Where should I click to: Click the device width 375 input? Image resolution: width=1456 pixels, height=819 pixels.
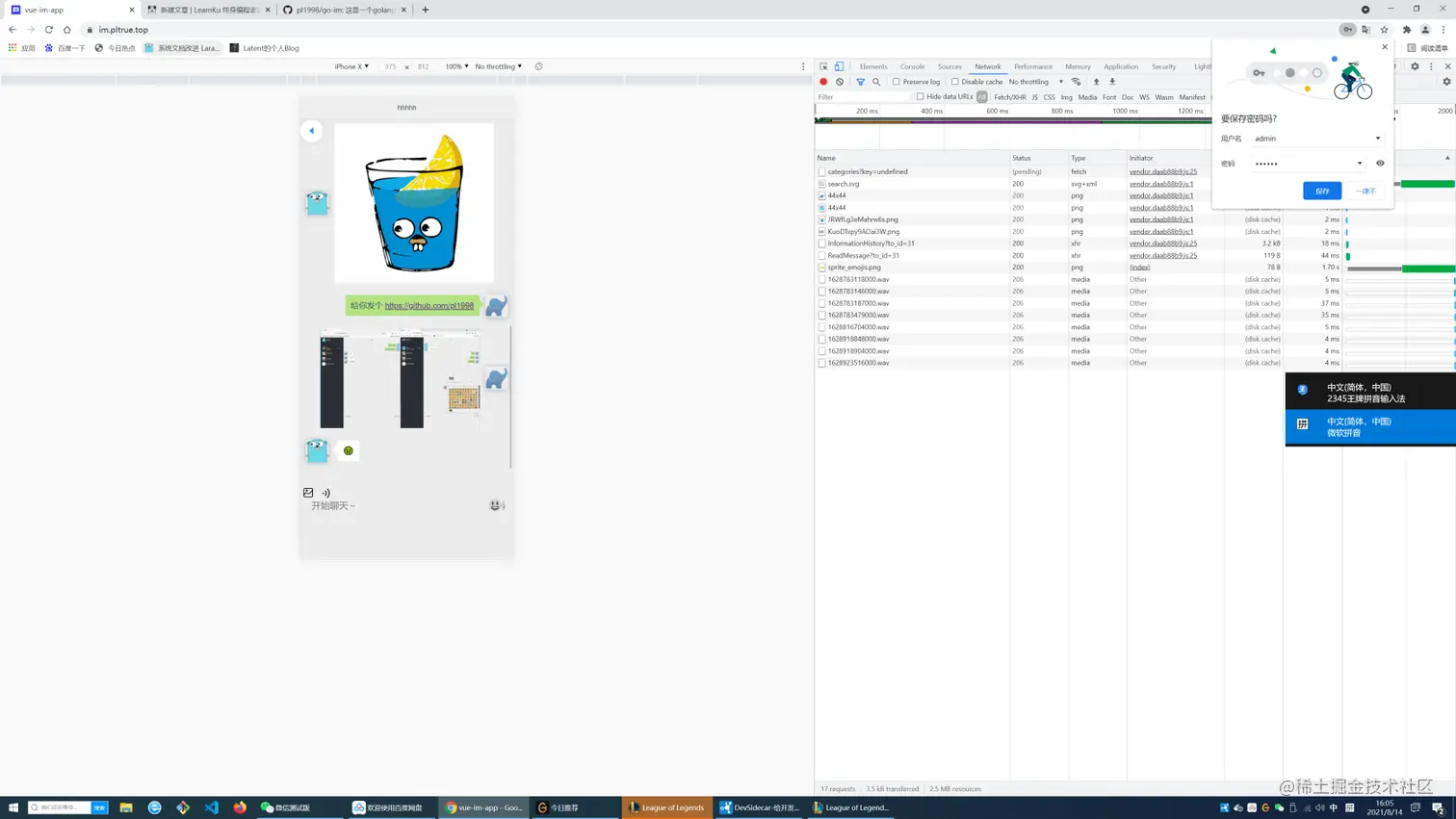point(390,66)
